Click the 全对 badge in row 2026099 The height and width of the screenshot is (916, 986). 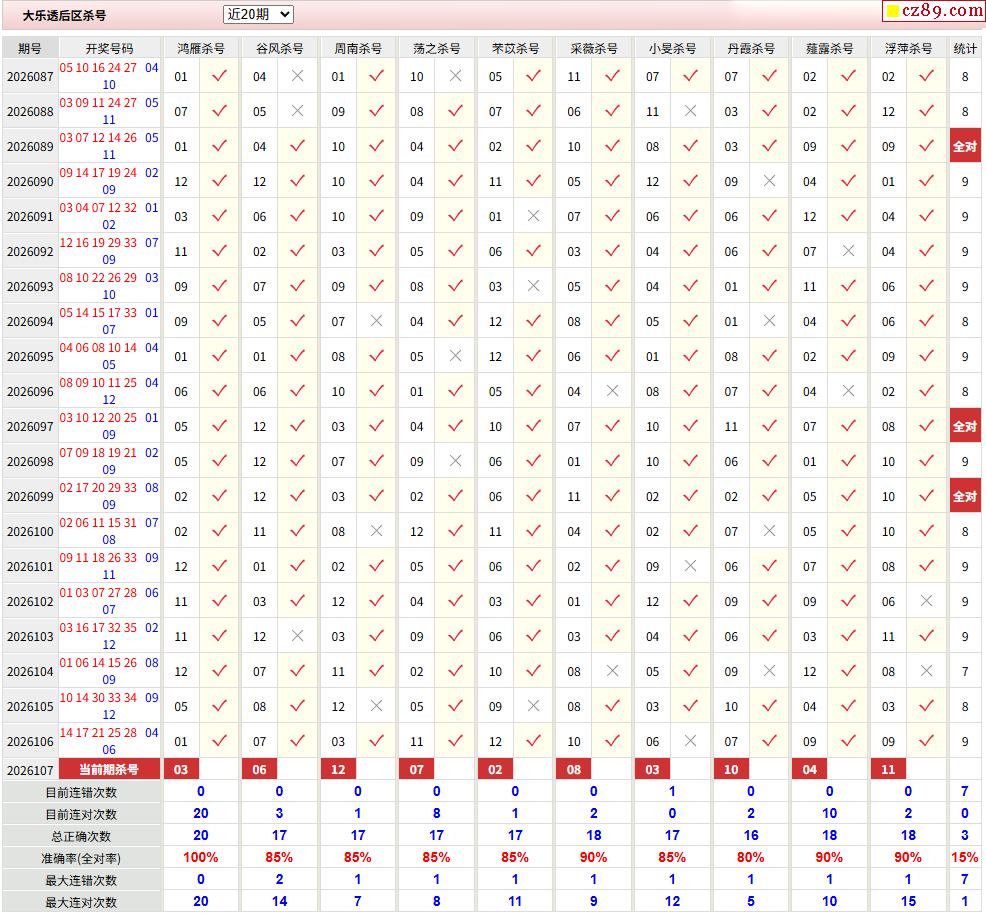click(x=965, y=496)
